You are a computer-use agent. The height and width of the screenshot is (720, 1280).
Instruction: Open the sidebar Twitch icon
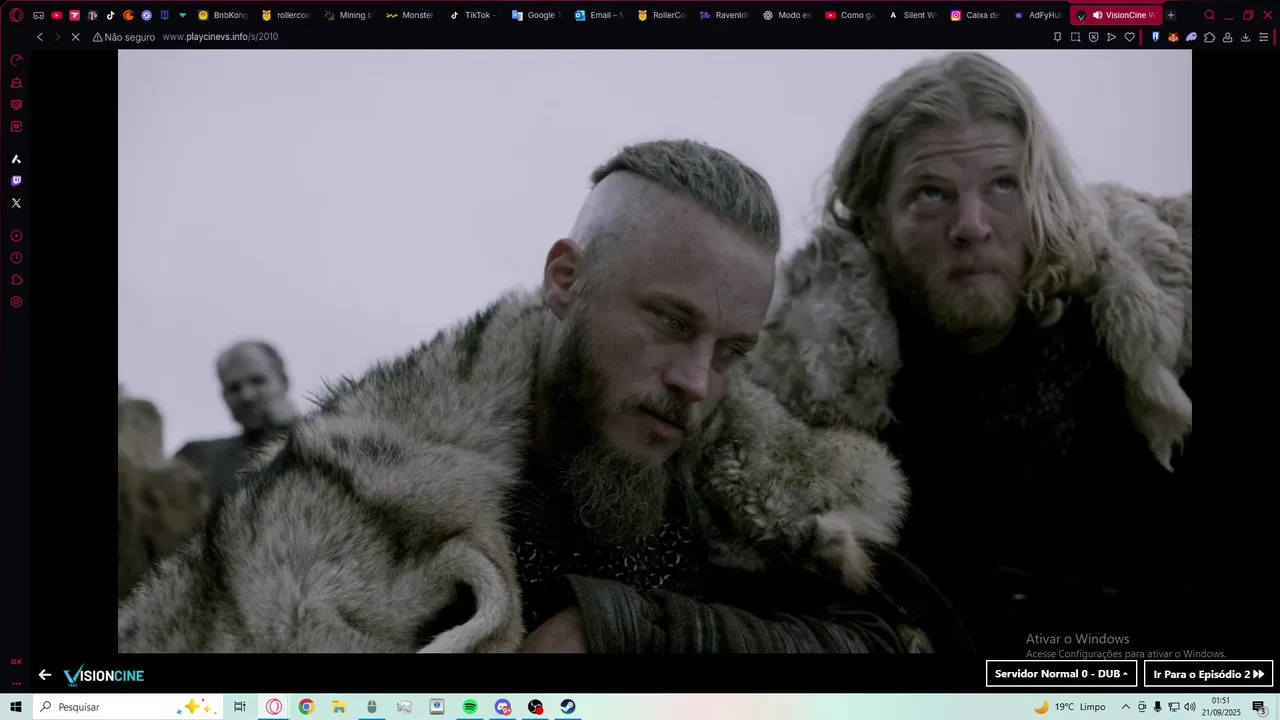pos(16,181)
